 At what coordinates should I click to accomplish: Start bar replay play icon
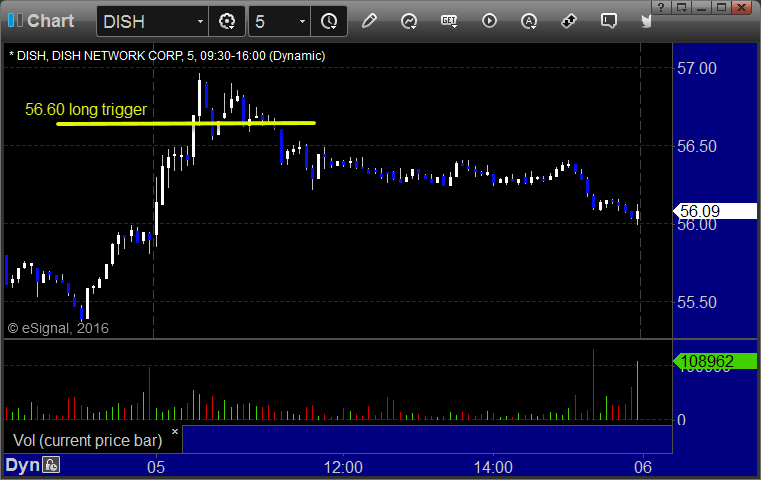click(489, 21)
